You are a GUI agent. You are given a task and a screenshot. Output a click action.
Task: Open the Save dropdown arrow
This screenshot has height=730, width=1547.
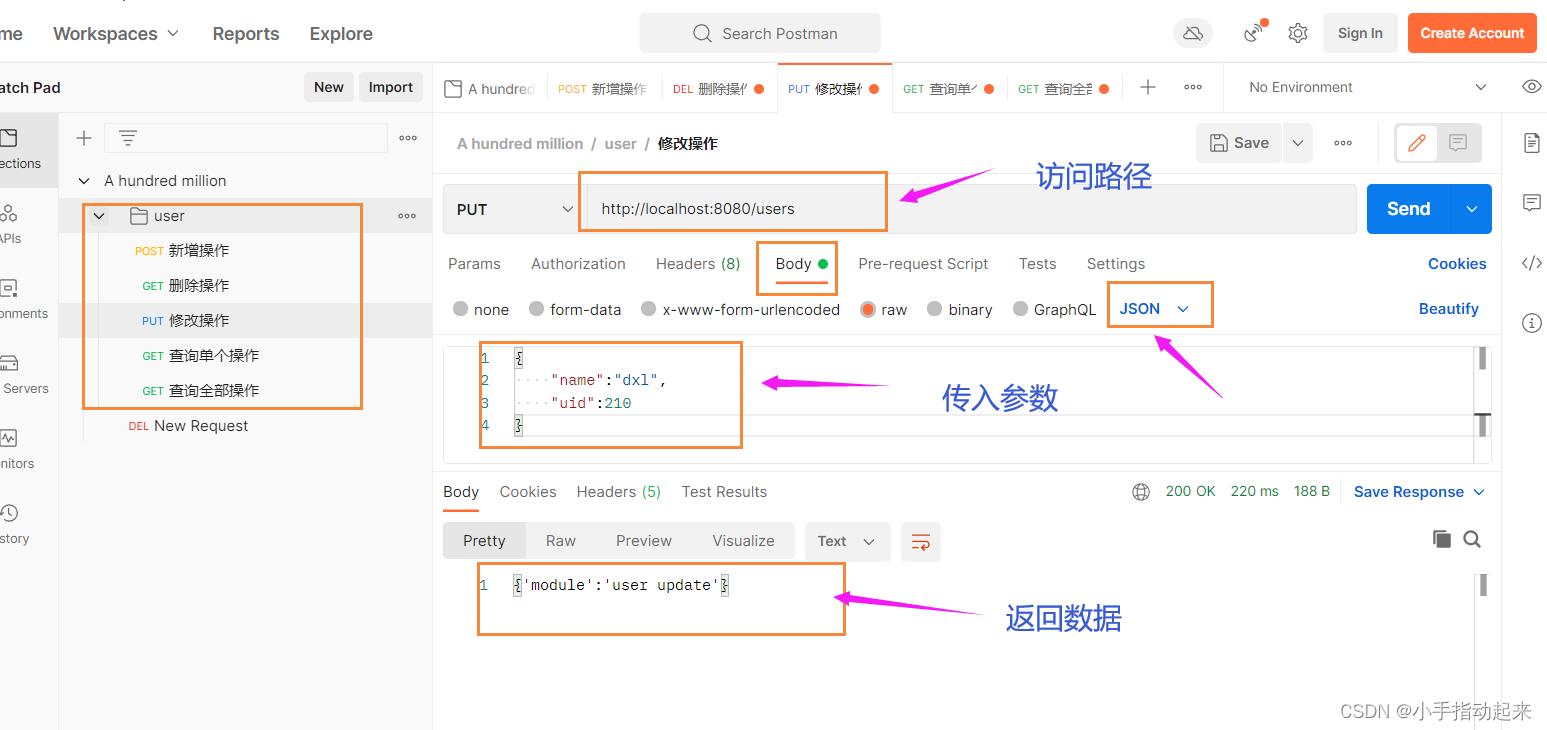click(1298, 143)
